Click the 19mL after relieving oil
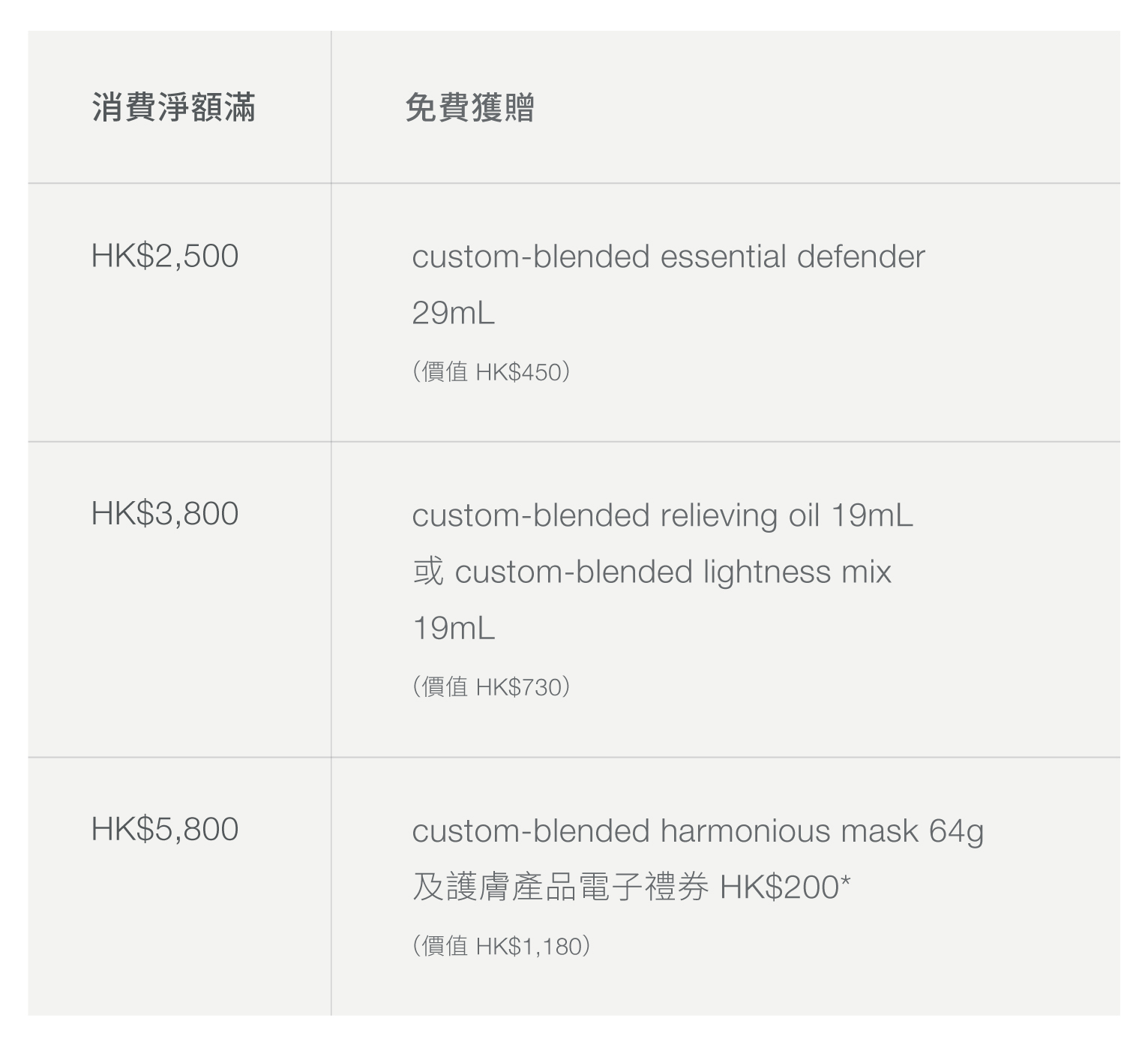 point(872,515)
